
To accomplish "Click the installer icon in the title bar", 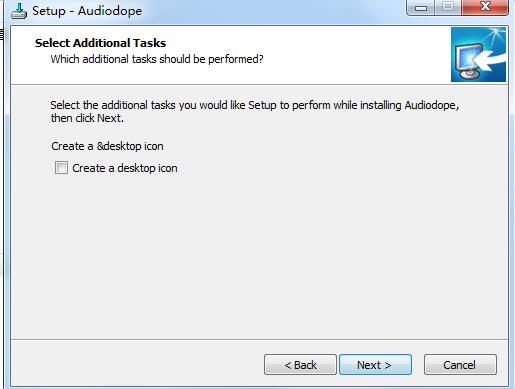I will [19, 11].
